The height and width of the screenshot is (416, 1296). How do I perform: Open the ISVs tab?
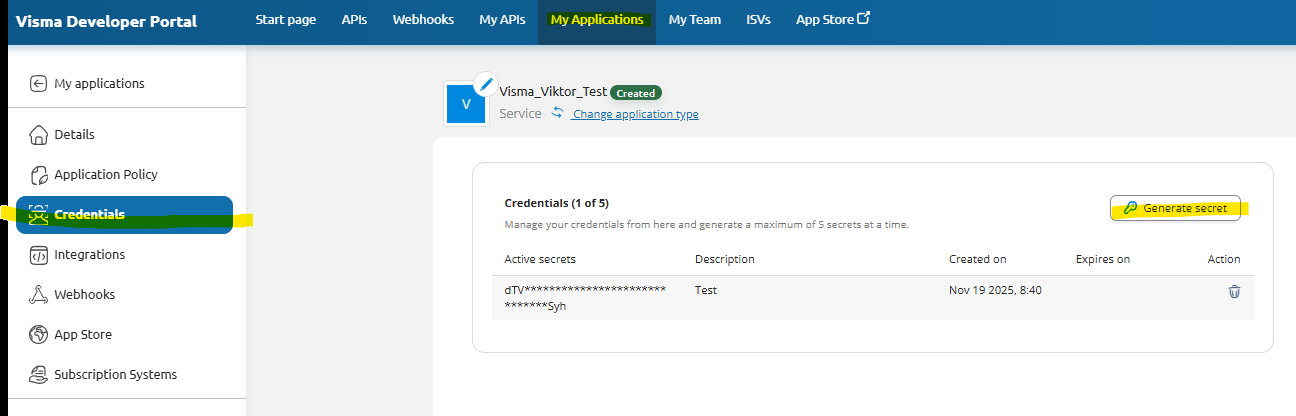[x=759, y=19]
